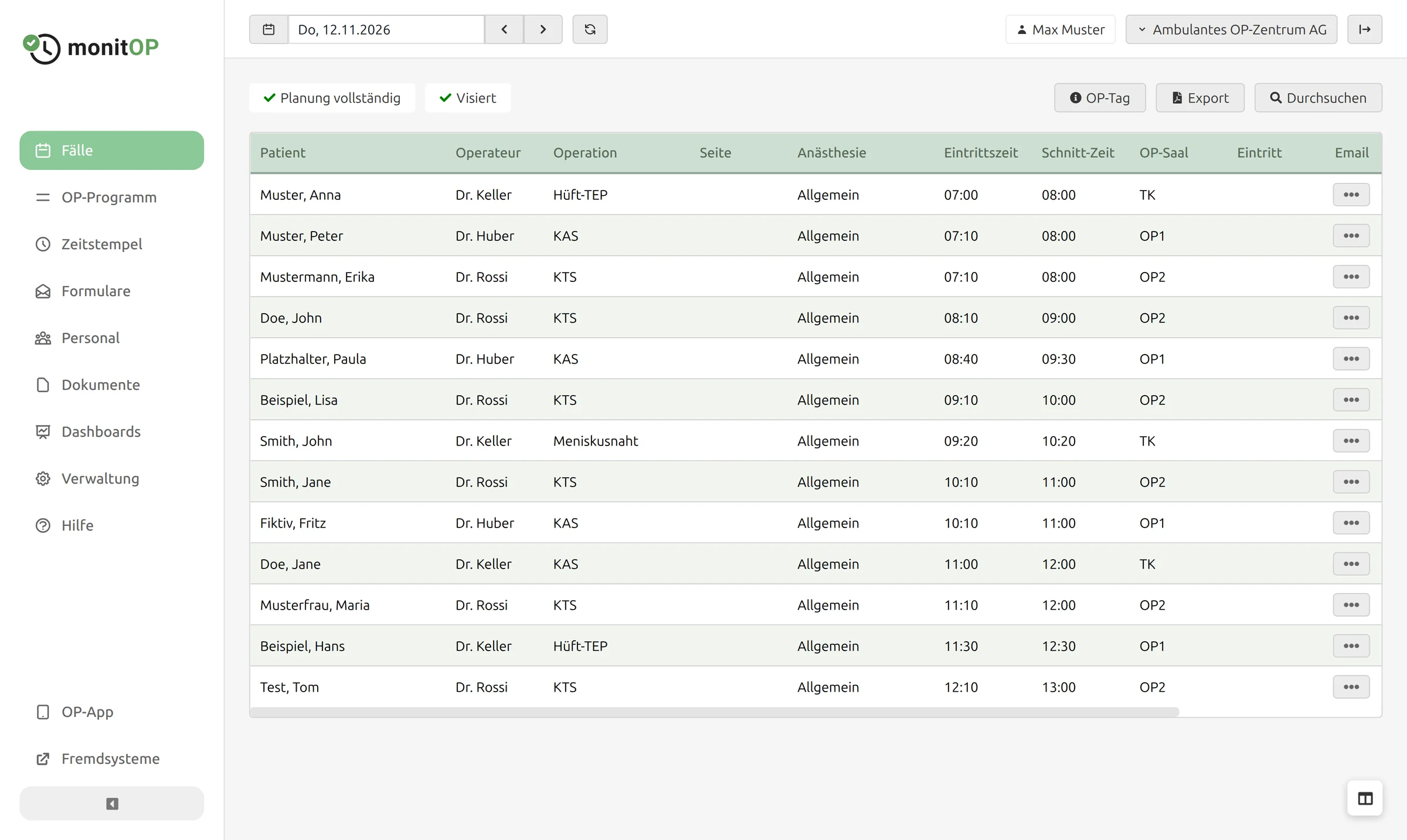Image resolution: width=1407 pixels, height=840 pixels.
Task: Open Verwaltung settings section
Action: pyautogui.click(x=112, y=479)
